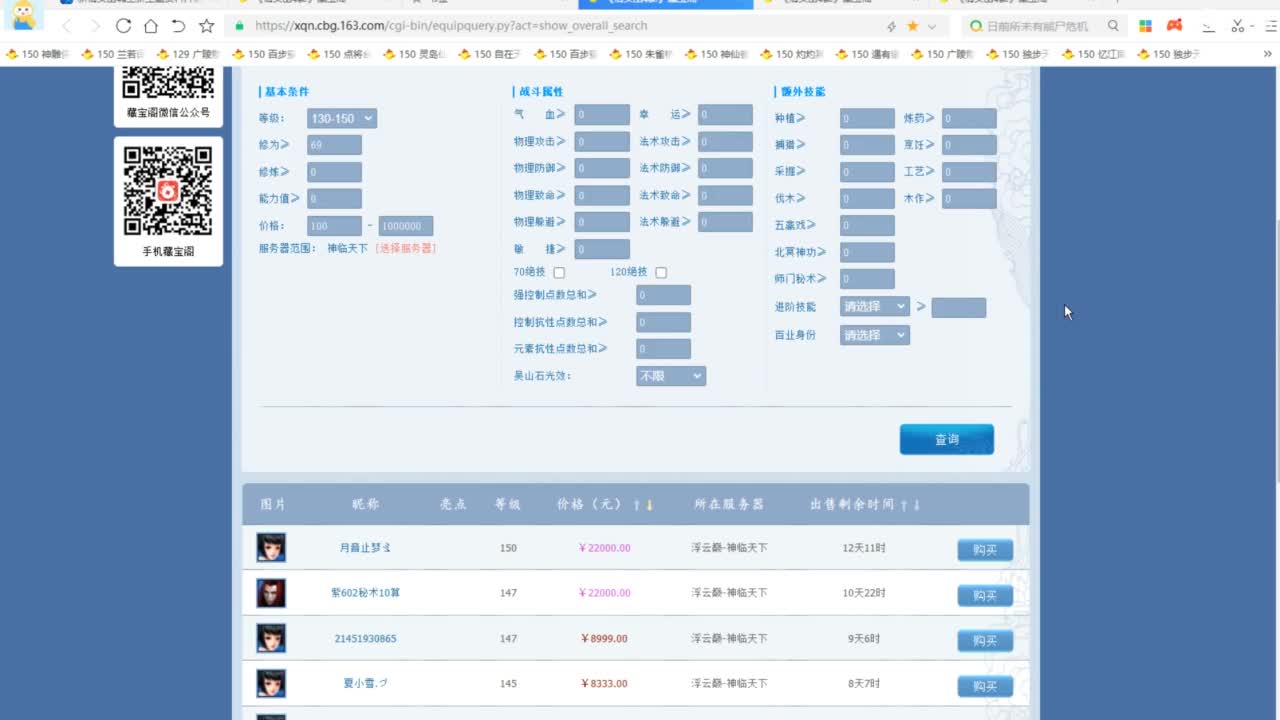Expand the 昊山石光效 dropdown
Image resolution: width=1280 pixels, height=720 pixels.
point(670,376)
